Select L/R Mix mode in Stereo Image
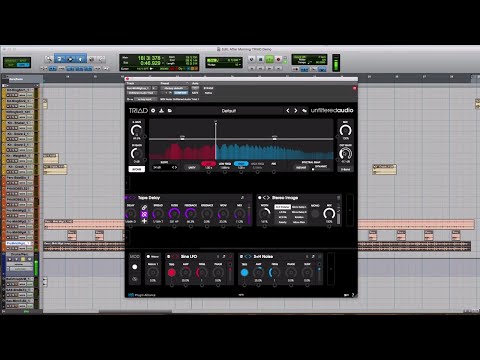The width and height of the screenshot is (480, 360). coord(283,212)
